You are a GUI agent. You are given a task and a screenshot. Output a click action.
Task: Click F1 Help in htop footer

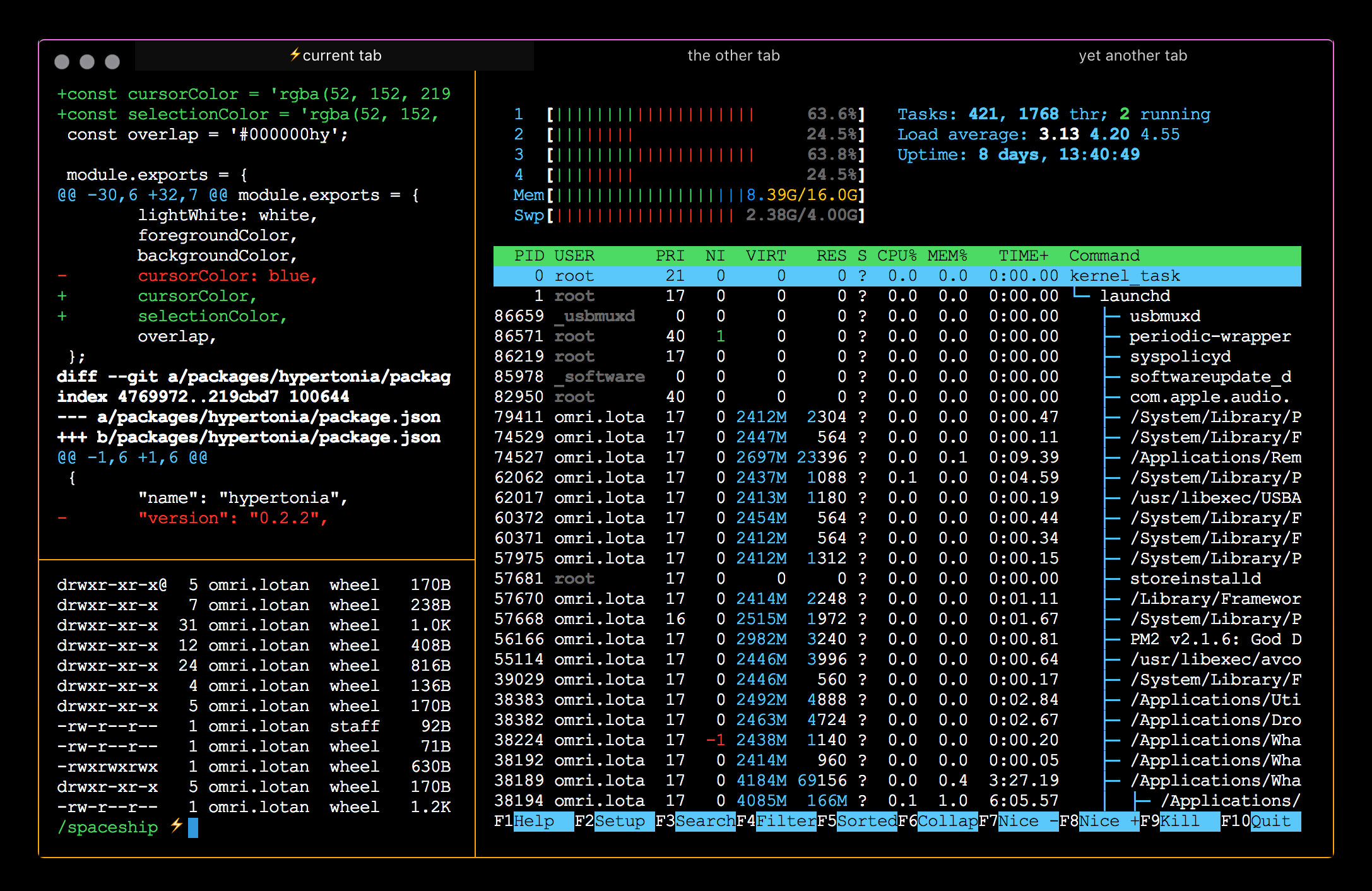(x=534, y=821)
